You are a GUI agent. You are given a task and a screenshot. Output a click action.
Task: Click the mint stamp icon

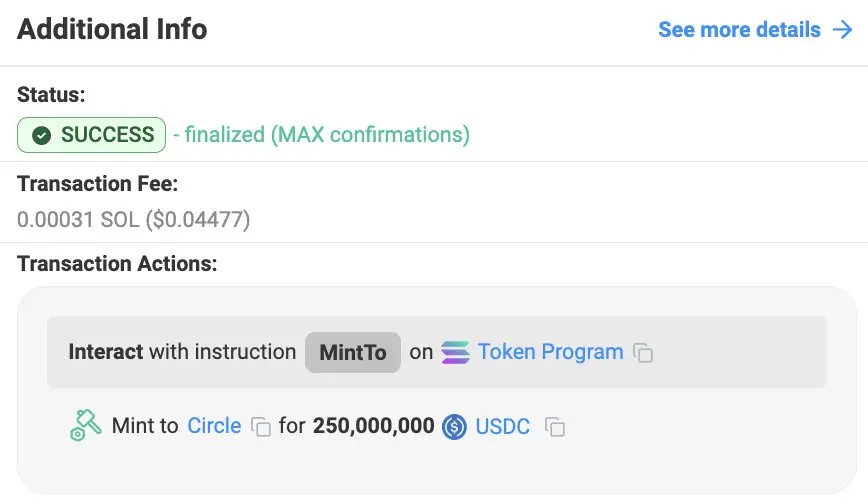[86, 426]
